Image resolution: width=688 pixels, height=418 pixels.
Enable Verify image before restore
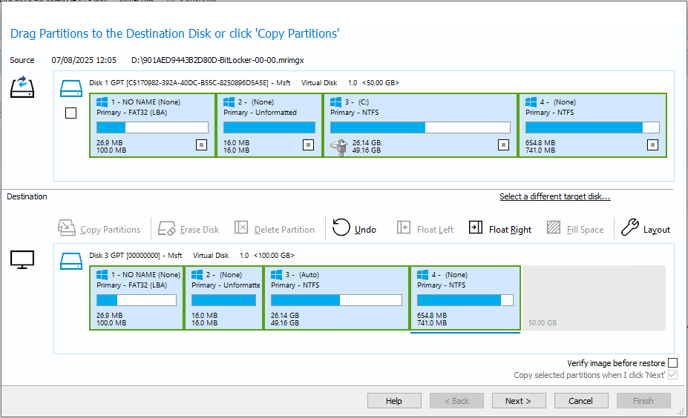coord(673,363)
